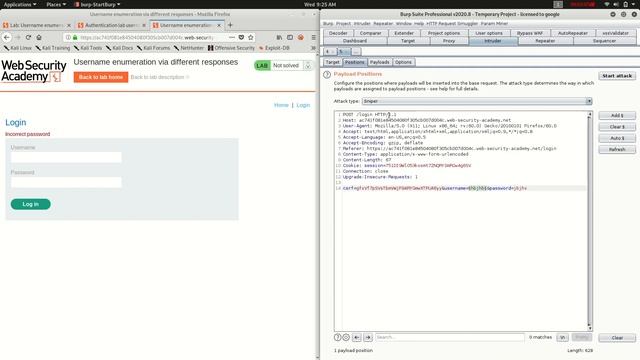
Task: Switch to Intruder Target sub-tab
Action: point(333,62)
